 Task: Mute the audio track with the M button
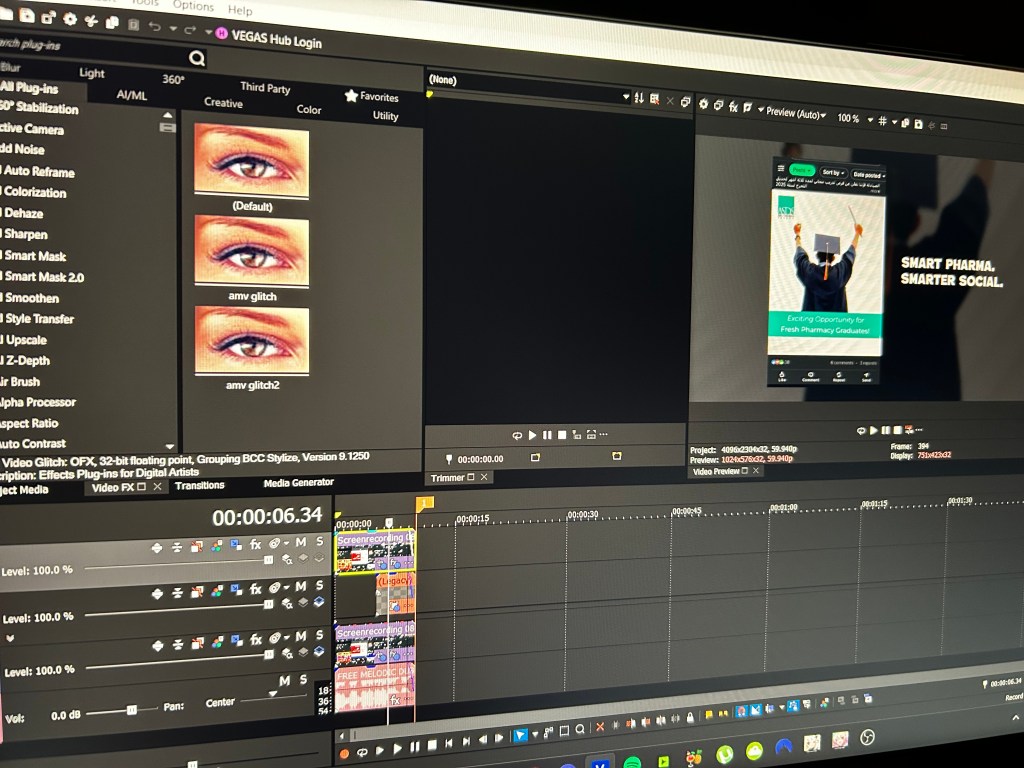tap(284, 681)
